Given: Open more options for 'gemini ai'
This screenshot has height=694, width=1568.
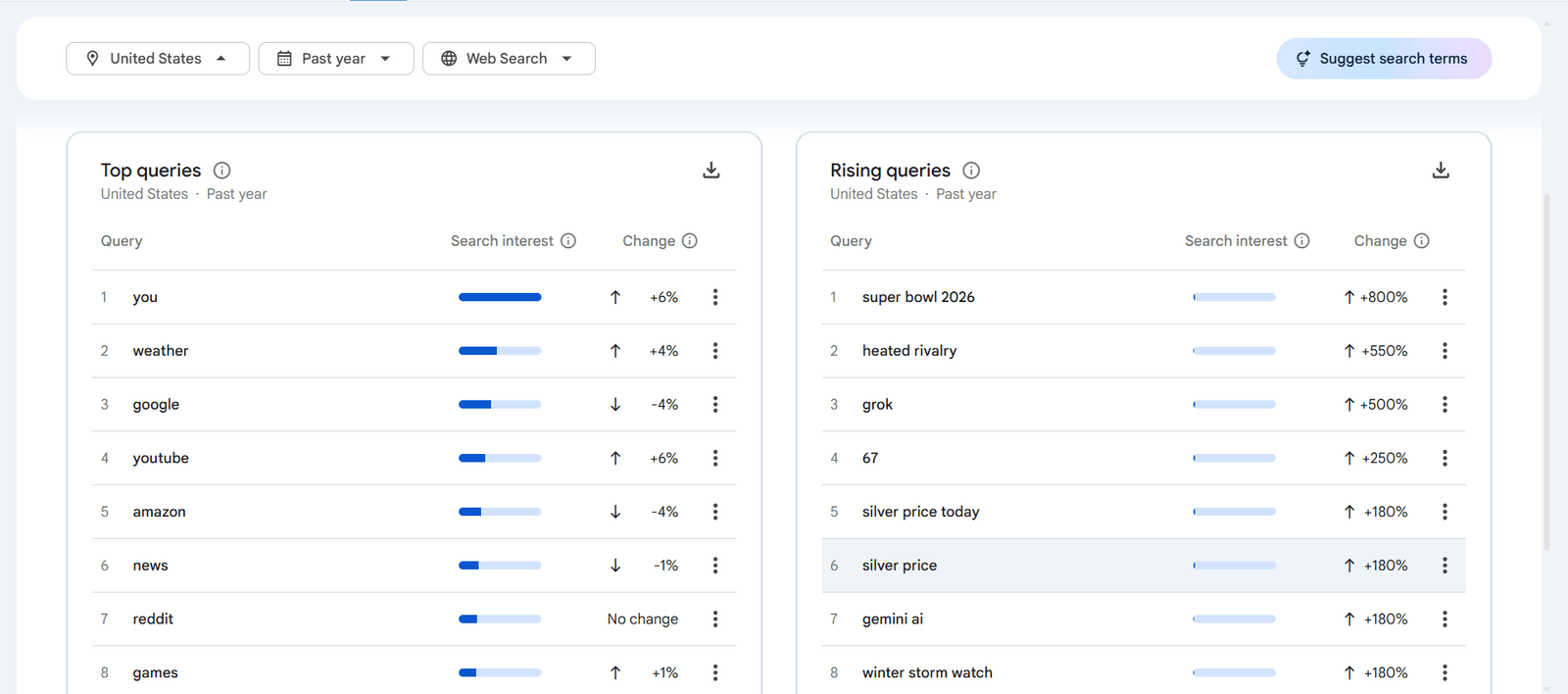Looking at the screenshot, I should (x=1445, y=620).
